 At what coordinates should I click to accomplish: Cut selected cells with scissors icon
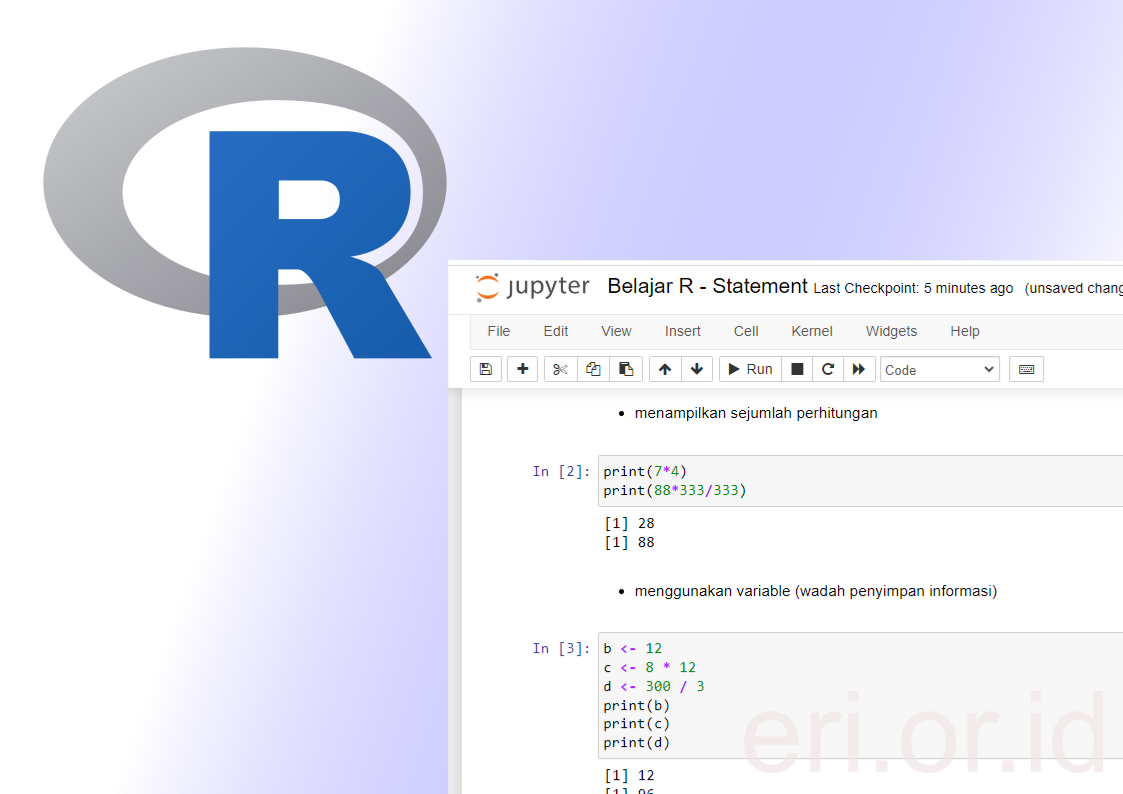coord(560,369)
